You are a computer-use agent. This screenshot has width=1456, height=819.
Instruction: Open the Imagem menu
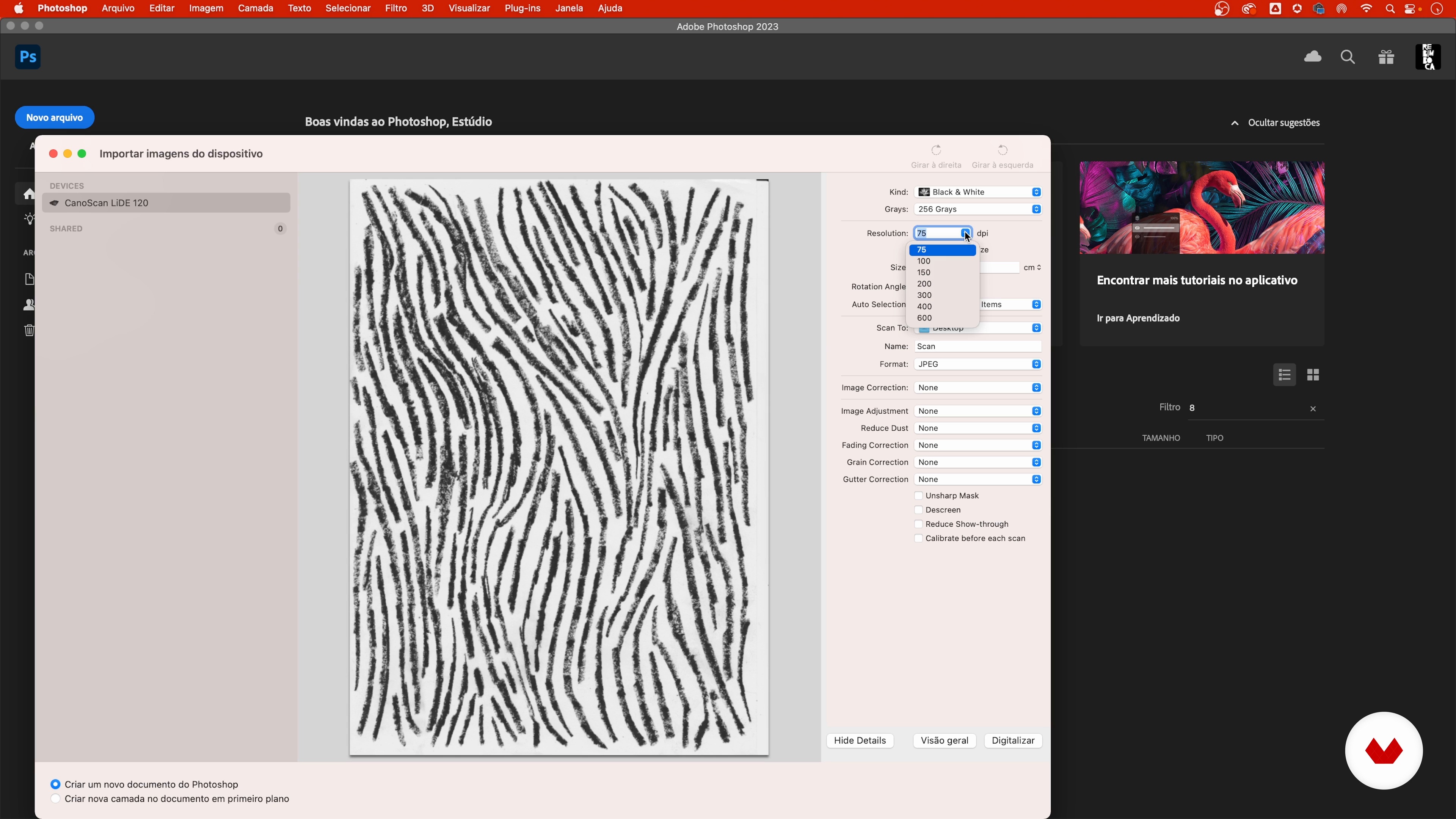(x=206, y=8)
